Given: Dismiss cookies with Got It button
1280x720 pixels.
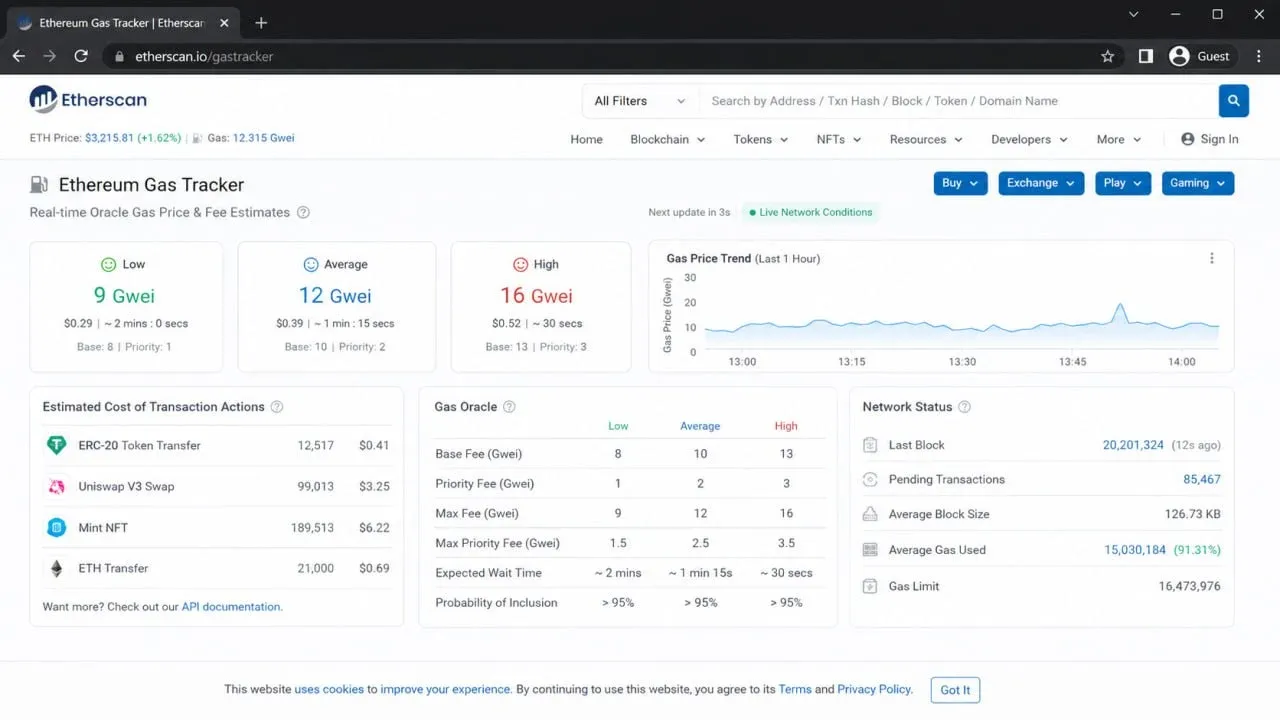Looking at the screenshot, I should [x=955, y=690].
